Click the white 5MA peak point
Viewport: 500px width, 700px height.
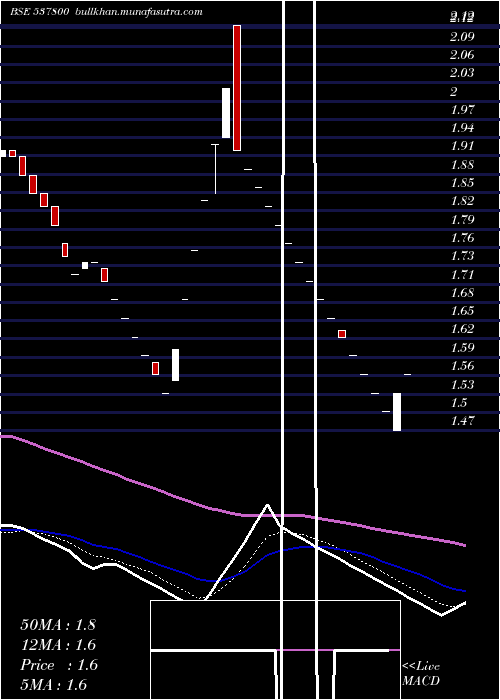(267, 505)
